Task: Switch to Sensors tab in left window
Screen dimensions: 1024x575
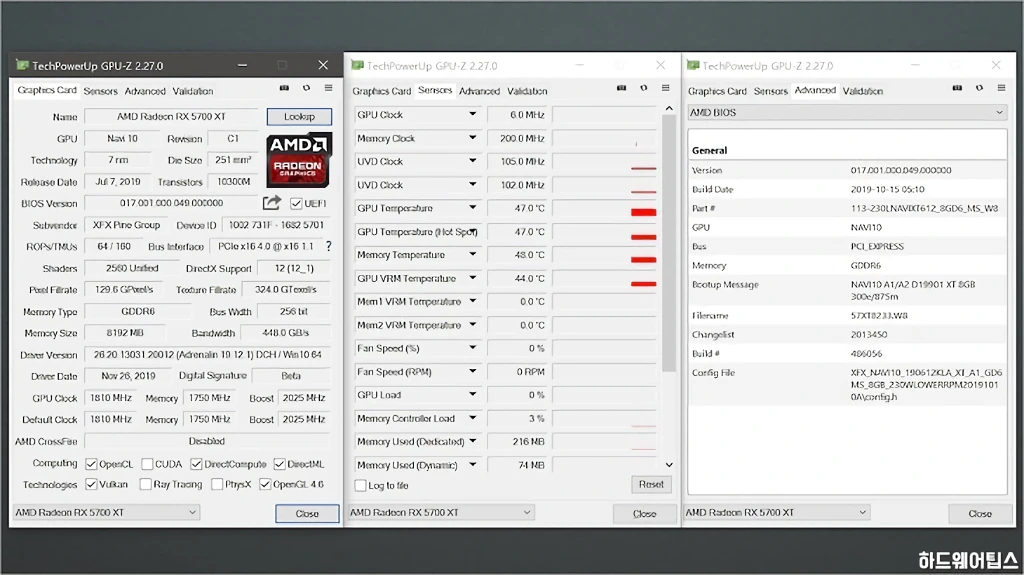Action: pyautogui.click(x=100, y=91)
